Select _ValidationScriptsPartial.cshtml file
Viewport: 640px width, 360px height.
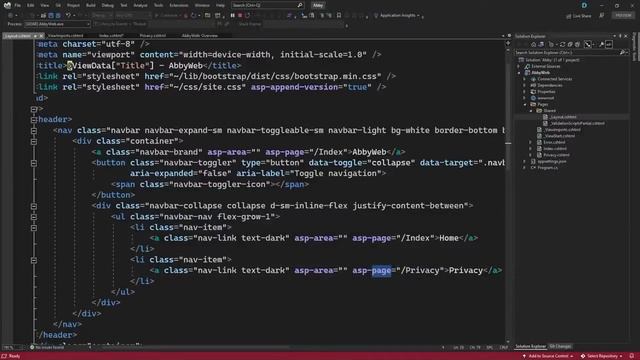click(577, 123)
